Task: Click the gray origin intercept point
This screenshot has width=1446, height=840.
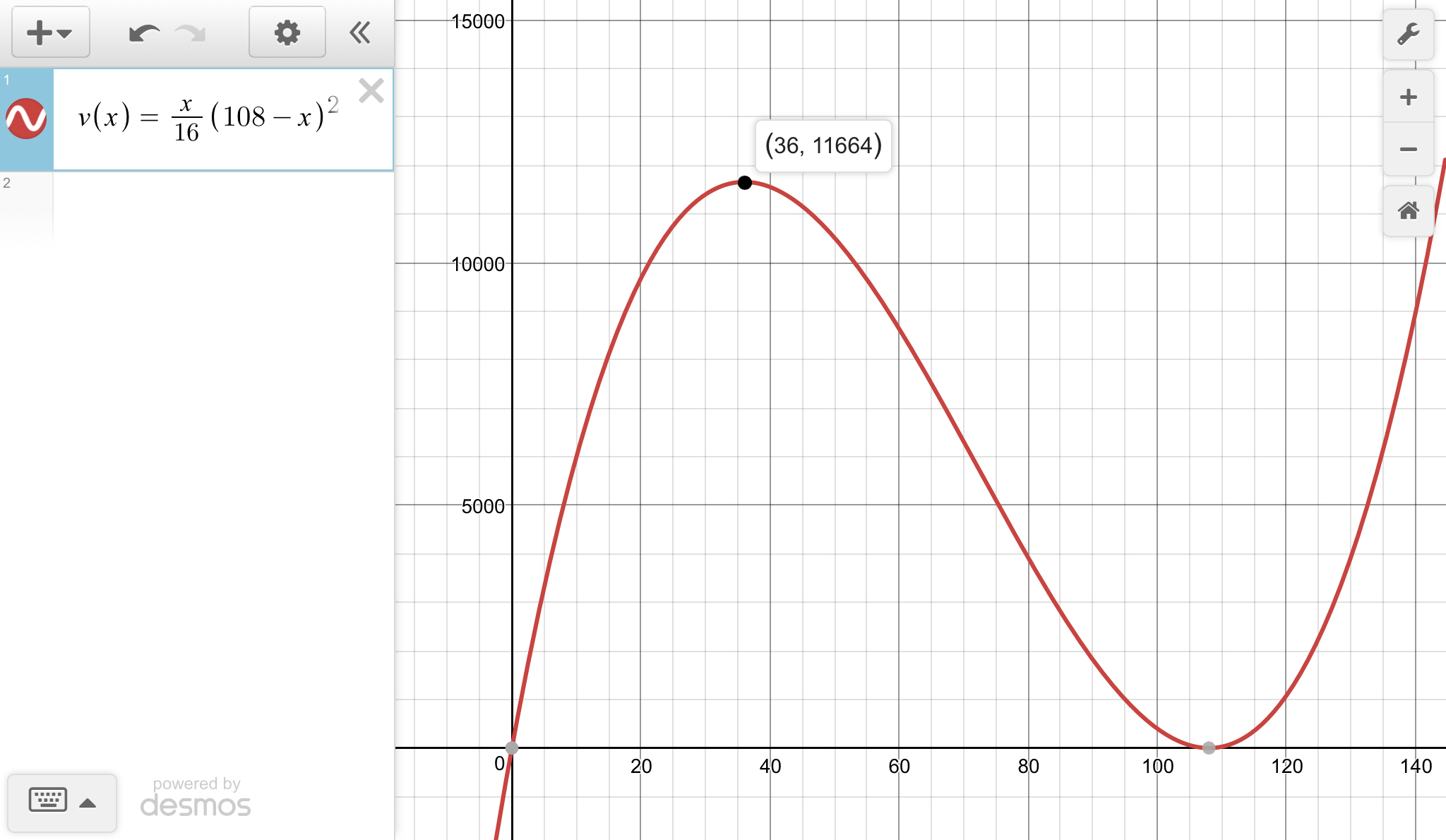Action: (x=512, y=748)
